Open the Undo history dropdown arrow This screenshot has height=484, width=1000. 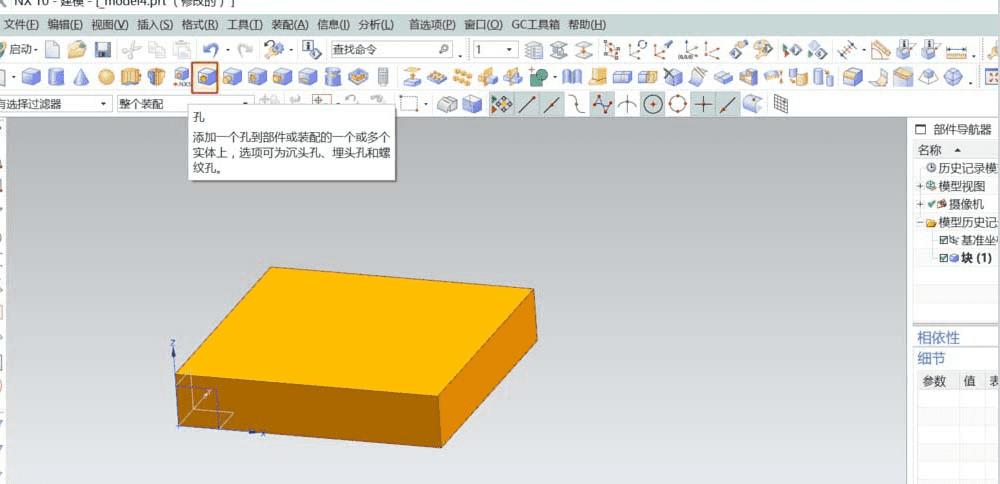pyautogui.click(x=228, y=50)
